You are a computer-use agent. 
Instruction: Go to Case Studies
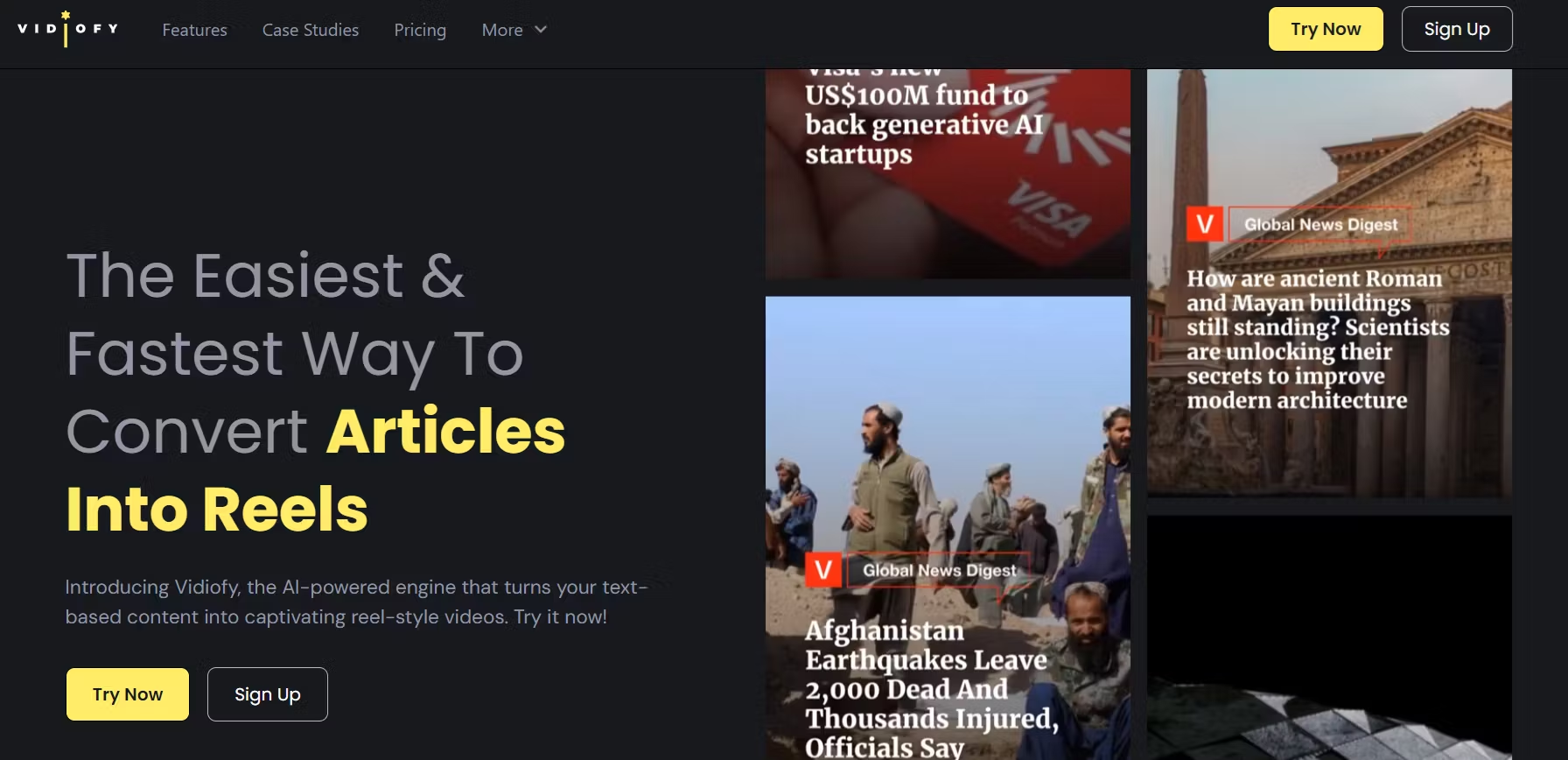(x=311, y=30)
